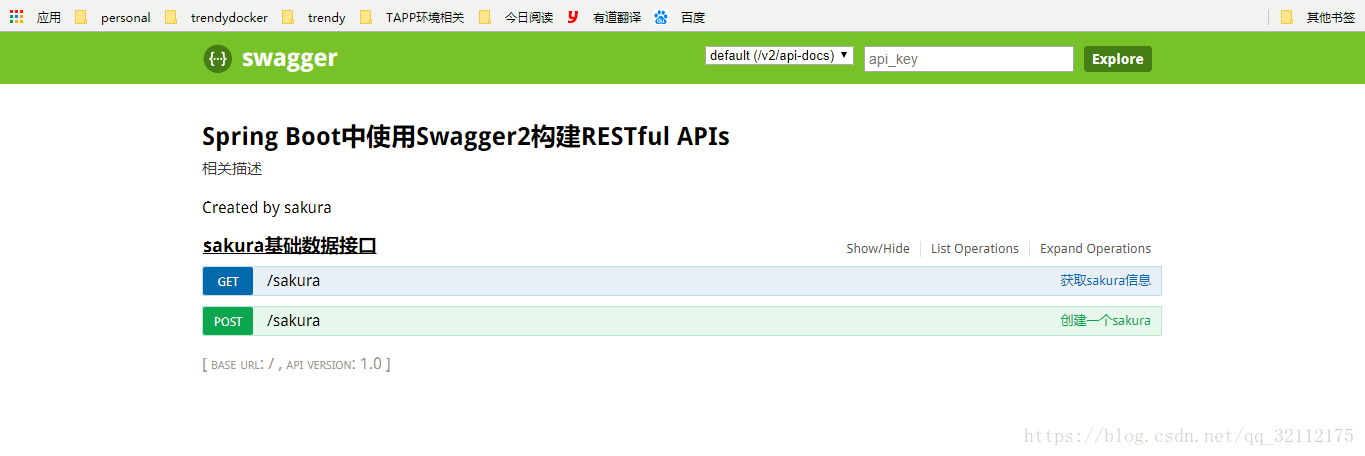Viewport: 1365px width, 456px height.
Task: Open the TAPP环境相关 bookmark folder
Action: point(412,17)
